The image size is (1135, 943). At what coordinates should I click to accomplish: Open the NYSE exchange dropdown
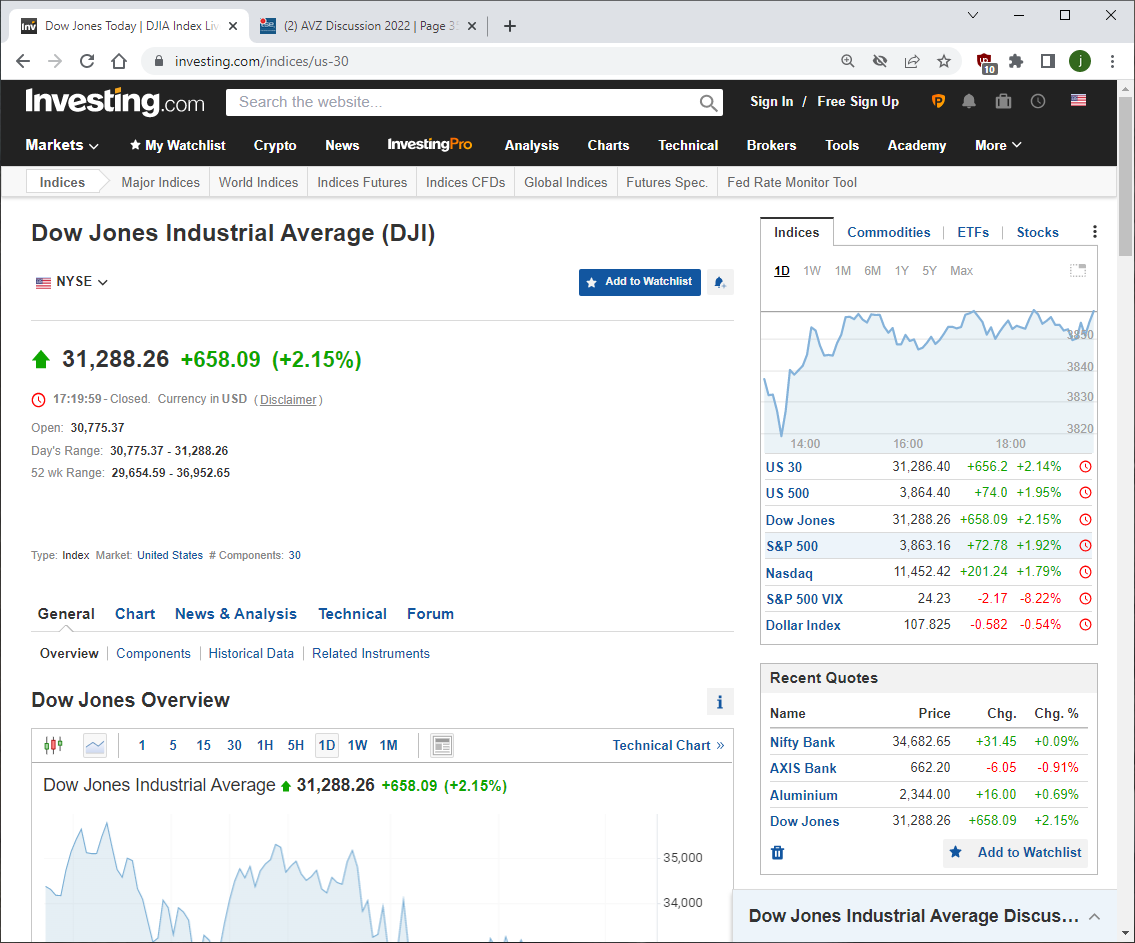[72, 282]
